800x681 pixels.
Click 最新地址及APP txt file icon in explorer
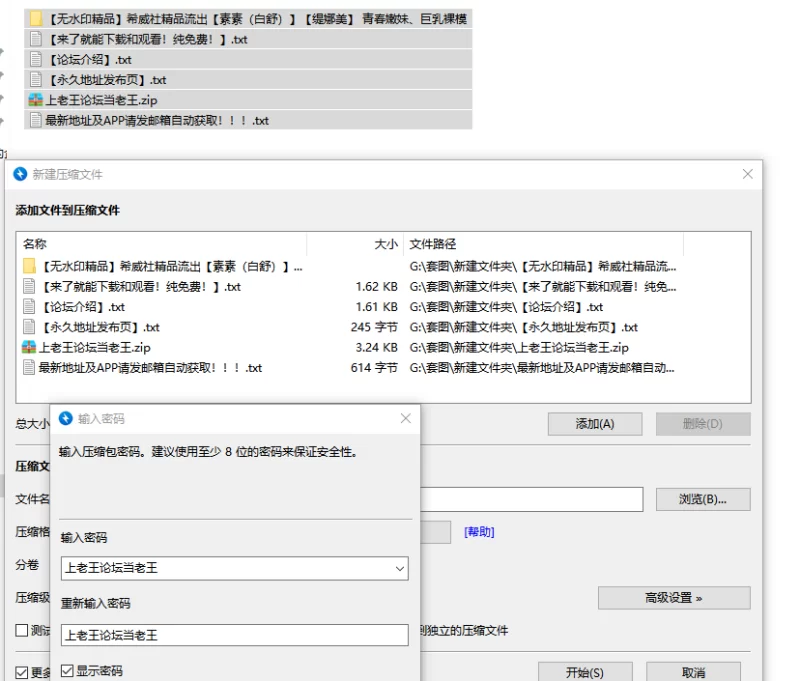(36, 120)
